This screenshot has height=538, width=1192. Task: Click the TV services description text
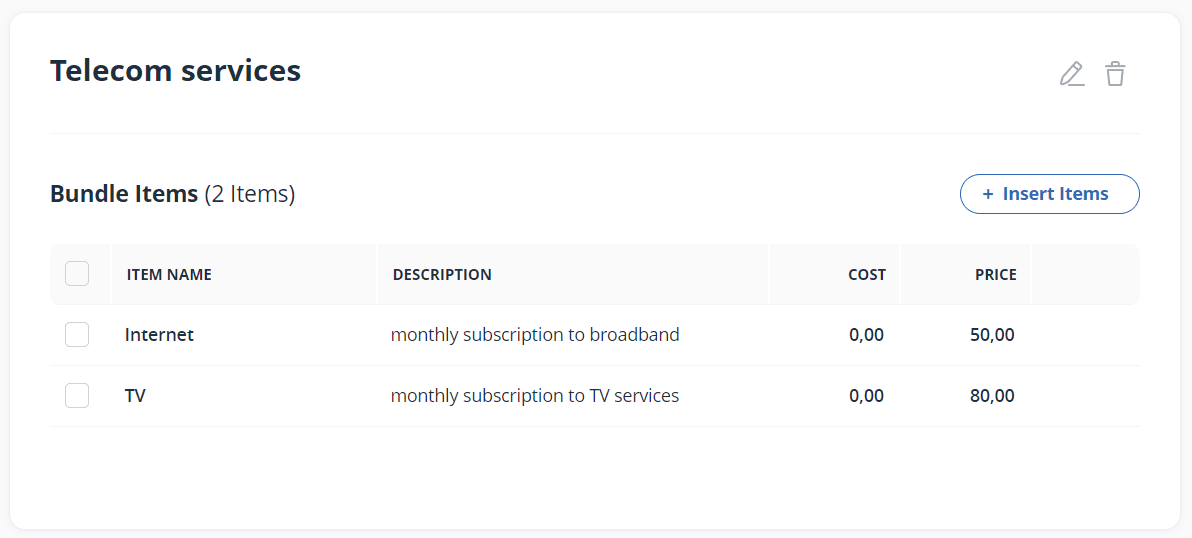coord(535,395)
